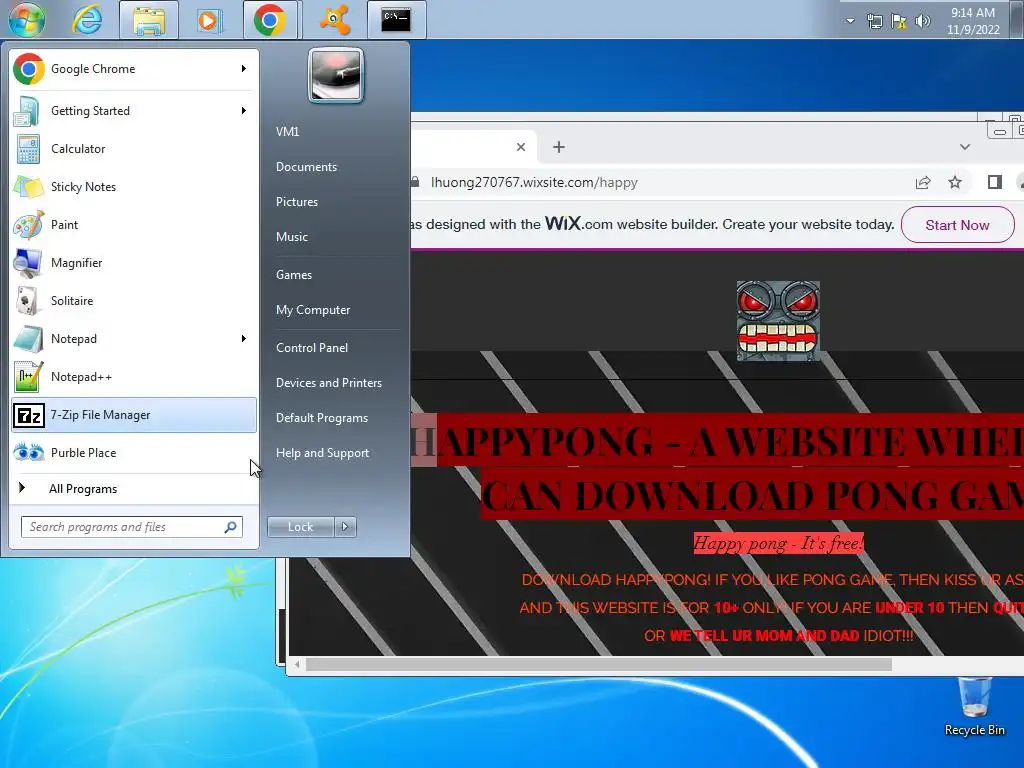Open 7-Zip File Manager
The width and height of the screenshot is (1024, 768).
point(134,415)
